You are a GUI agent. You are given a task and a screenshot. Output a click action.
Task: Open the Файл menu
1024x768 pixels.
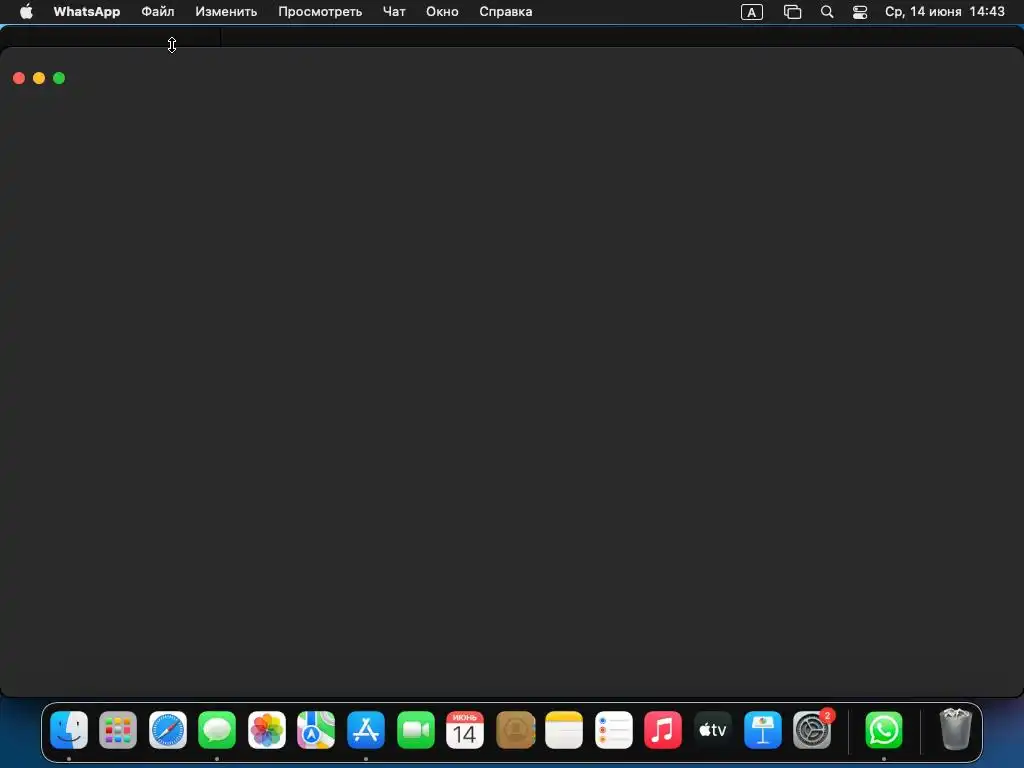point(158,12)
